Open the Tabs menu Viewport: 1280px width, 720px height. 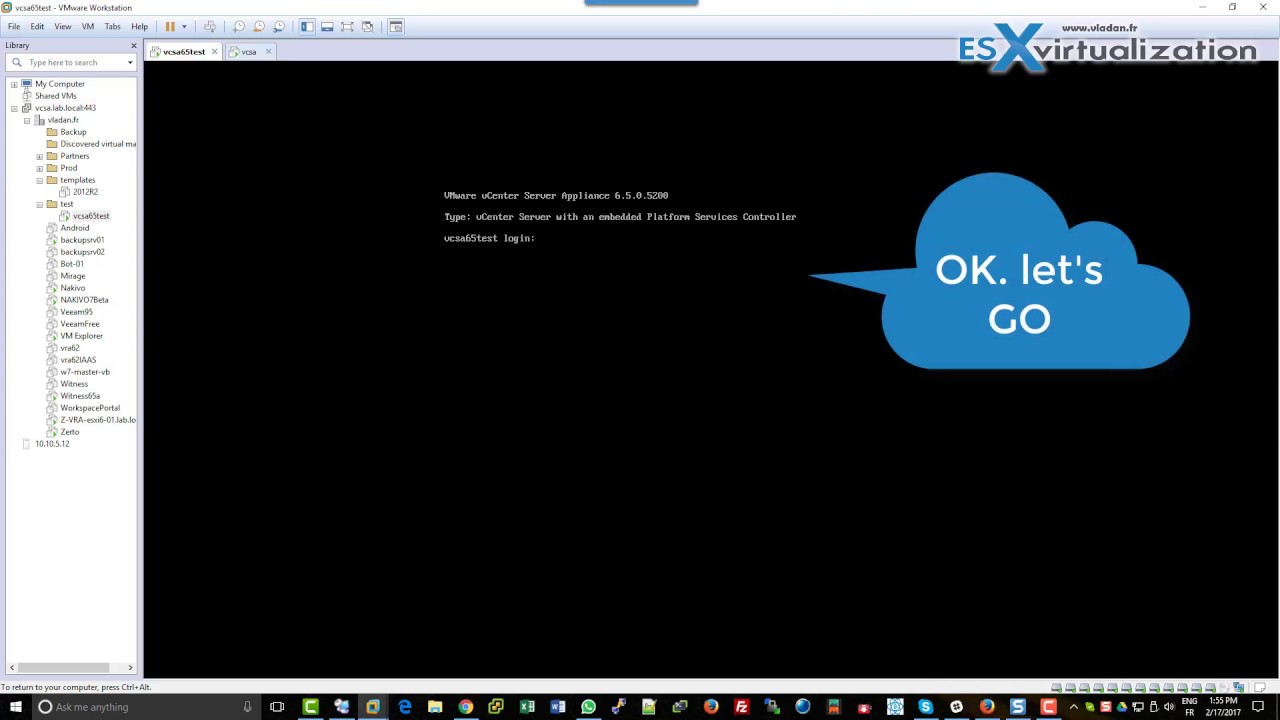coord(112,27)
